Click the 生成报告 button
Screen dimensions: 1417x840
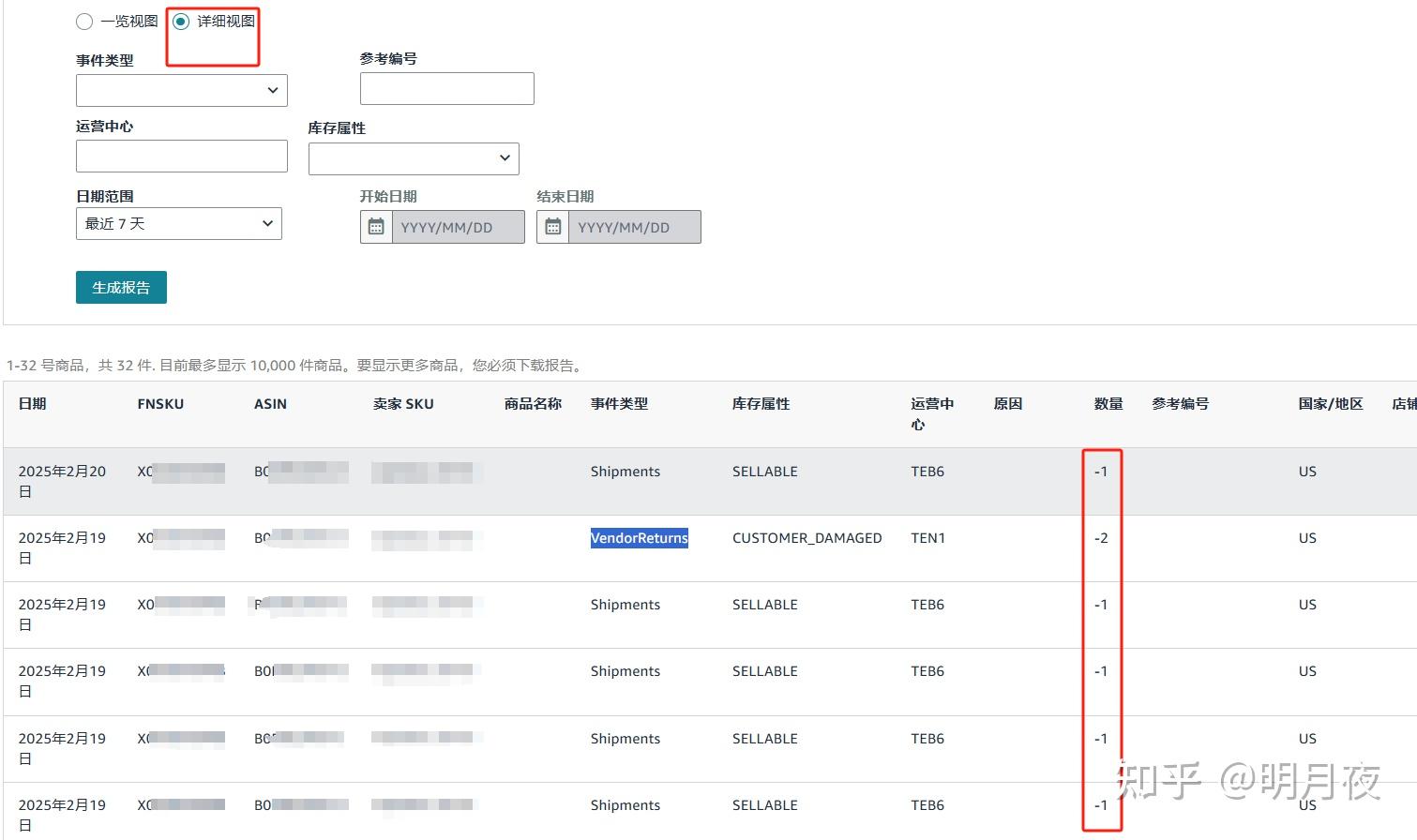[x=121, y=287]
